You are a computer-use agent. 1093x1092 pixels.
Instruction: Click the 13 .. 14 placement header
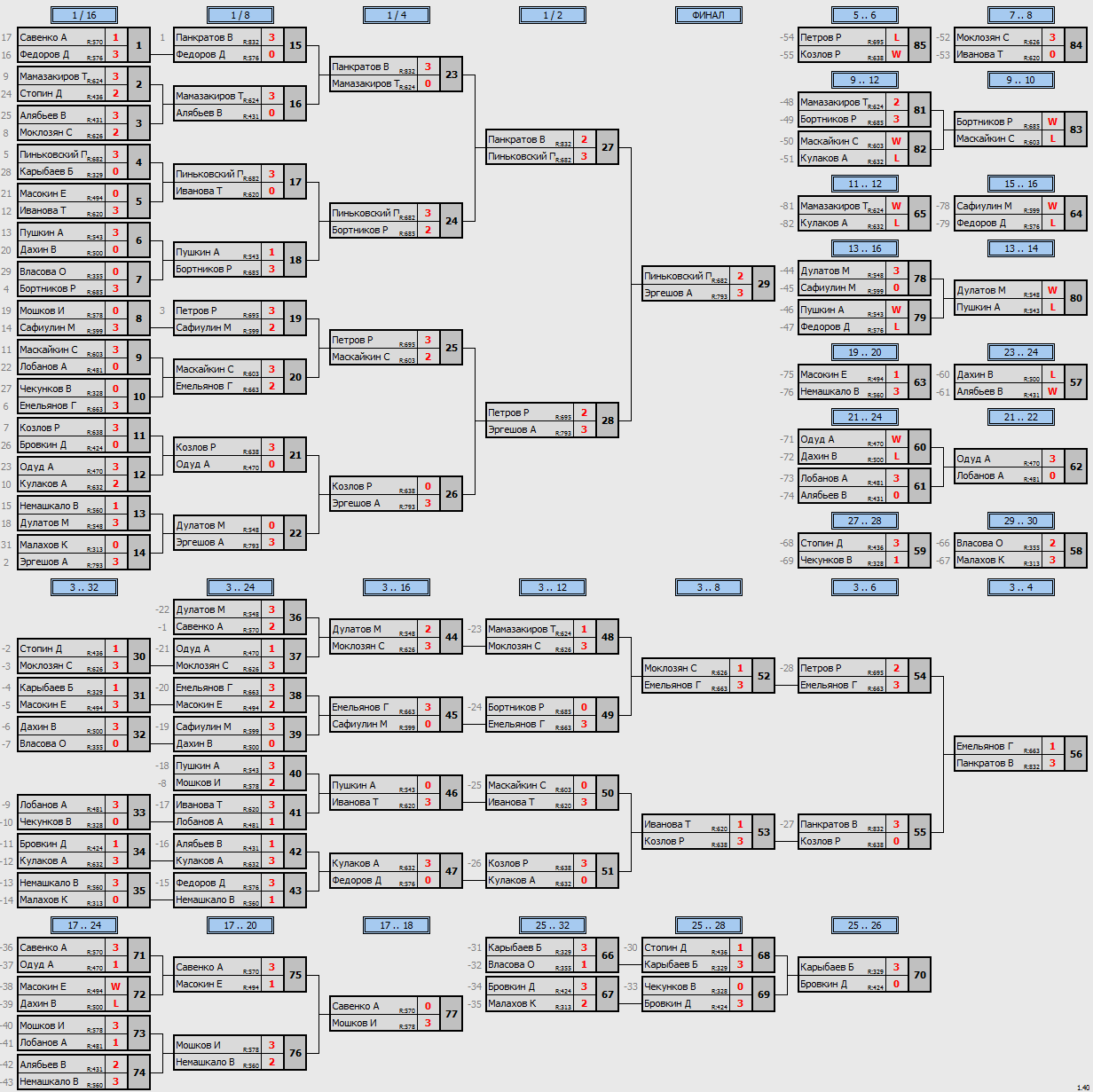coord(1021,248)
